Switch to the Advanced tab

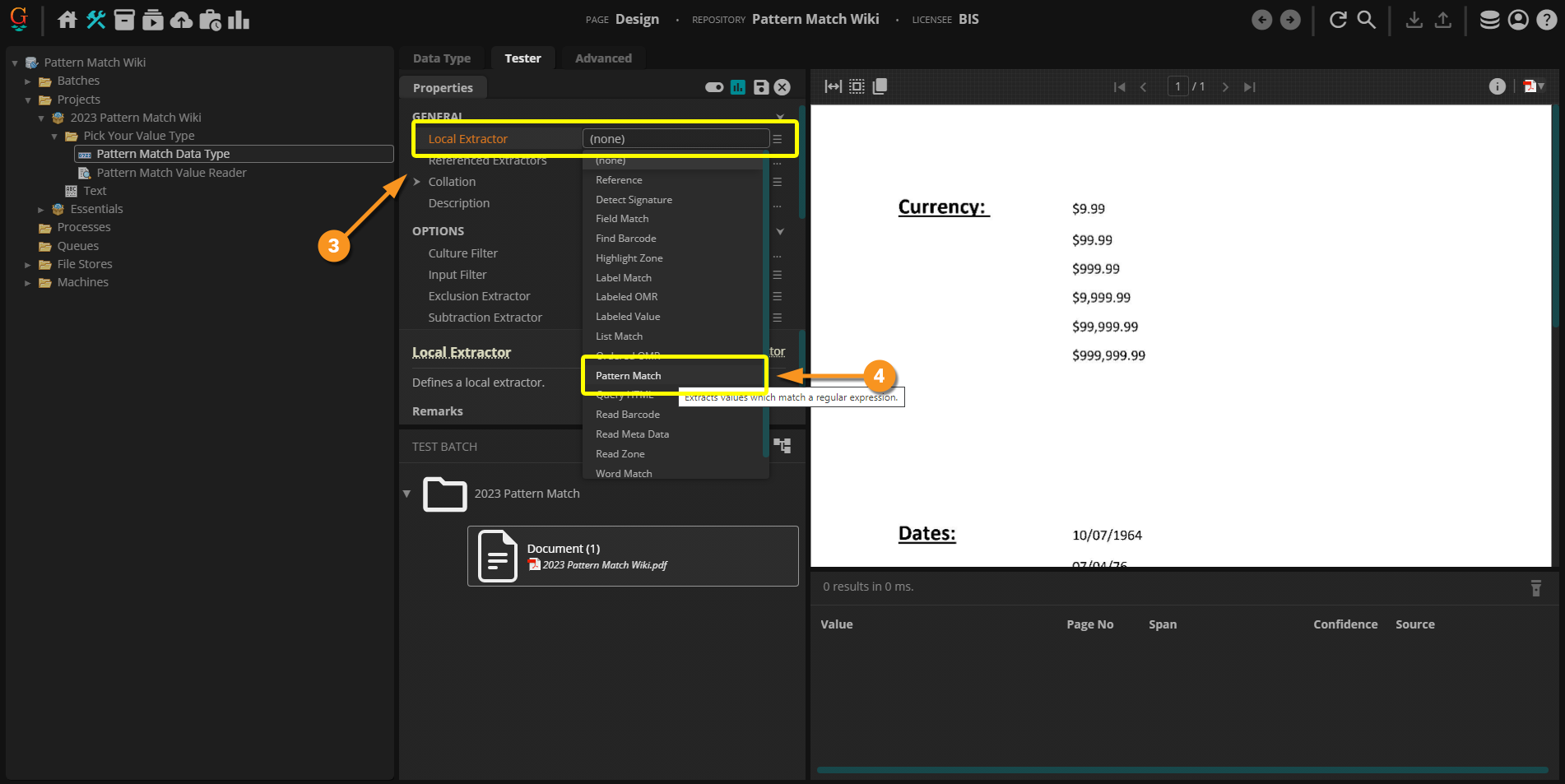click(603, 58)
